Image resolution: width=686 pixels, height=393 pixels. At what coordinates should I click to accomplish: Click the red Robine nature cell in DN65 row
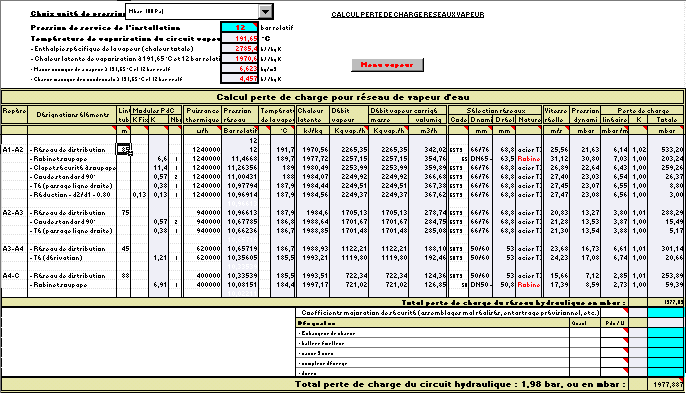528,159
